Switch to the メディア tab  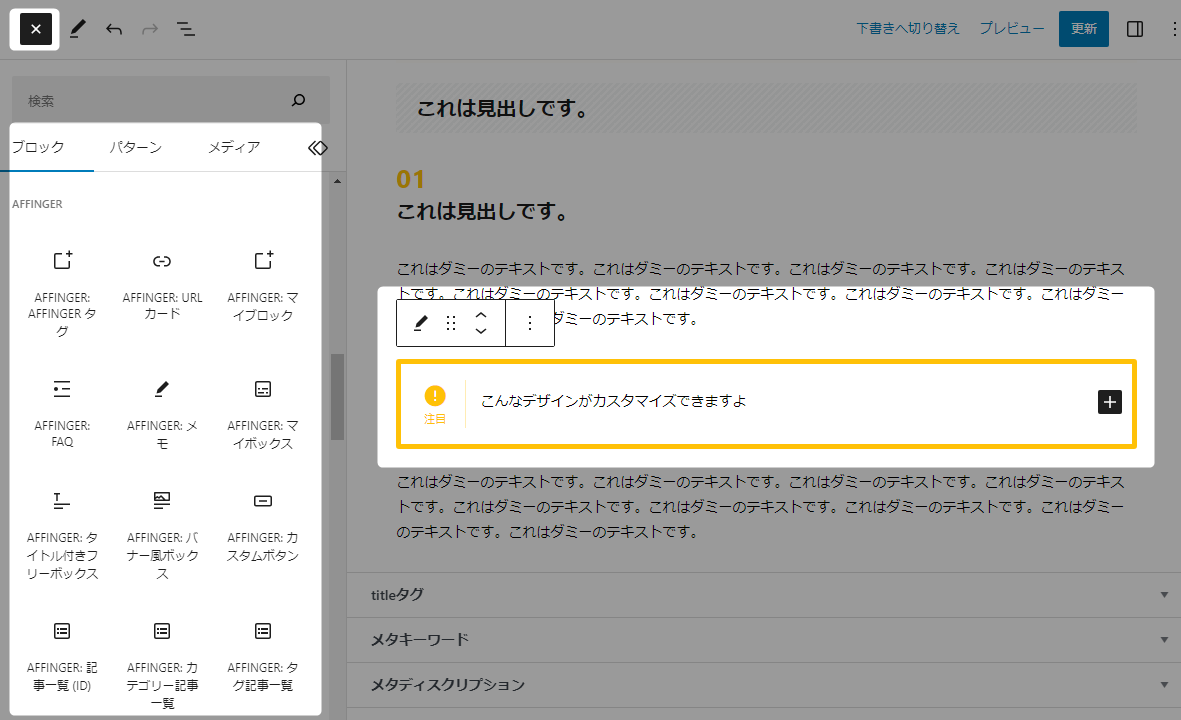(x=234, y=147)
